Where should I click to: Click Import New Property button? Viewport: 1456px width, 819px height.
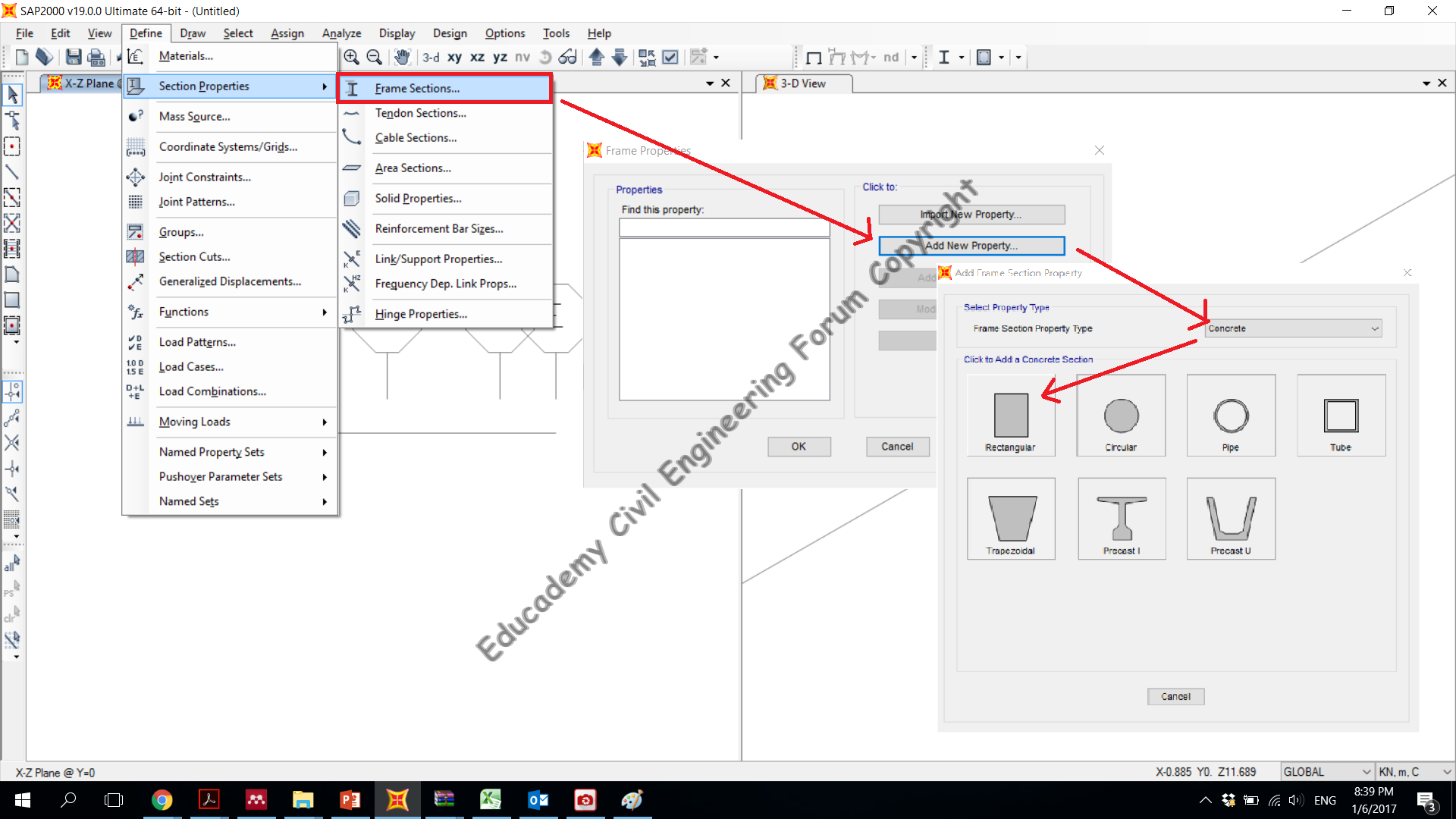point(971,215)
